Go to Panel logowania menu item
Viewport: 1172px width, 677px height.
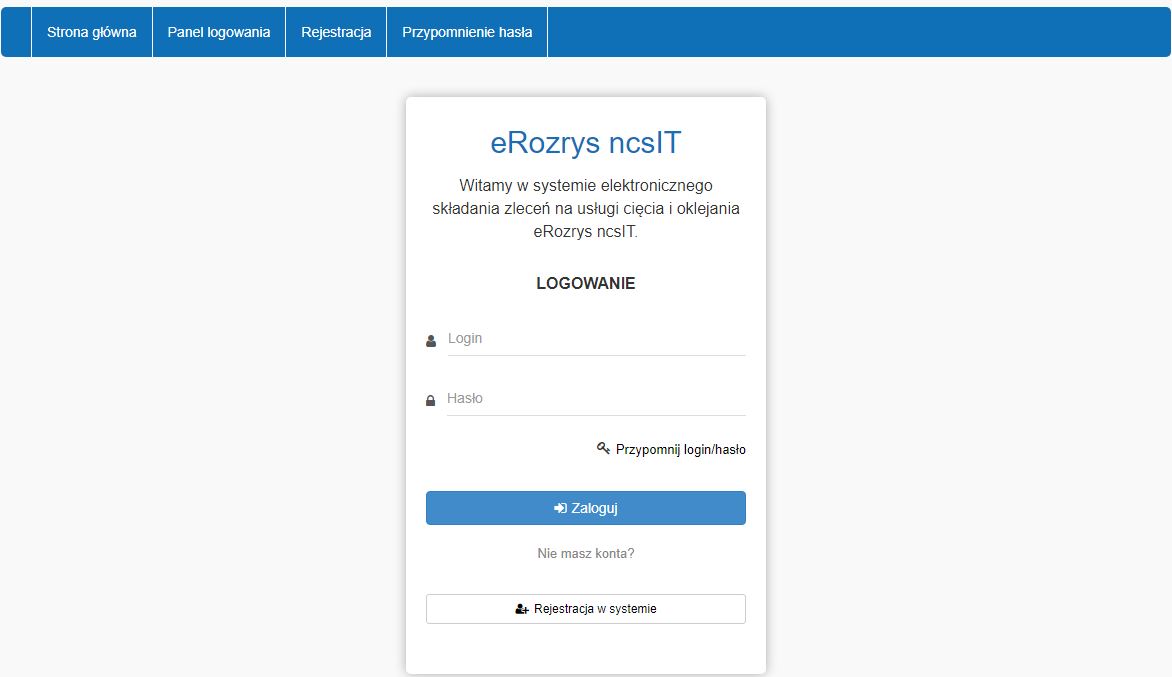click(x=219, y=32)
